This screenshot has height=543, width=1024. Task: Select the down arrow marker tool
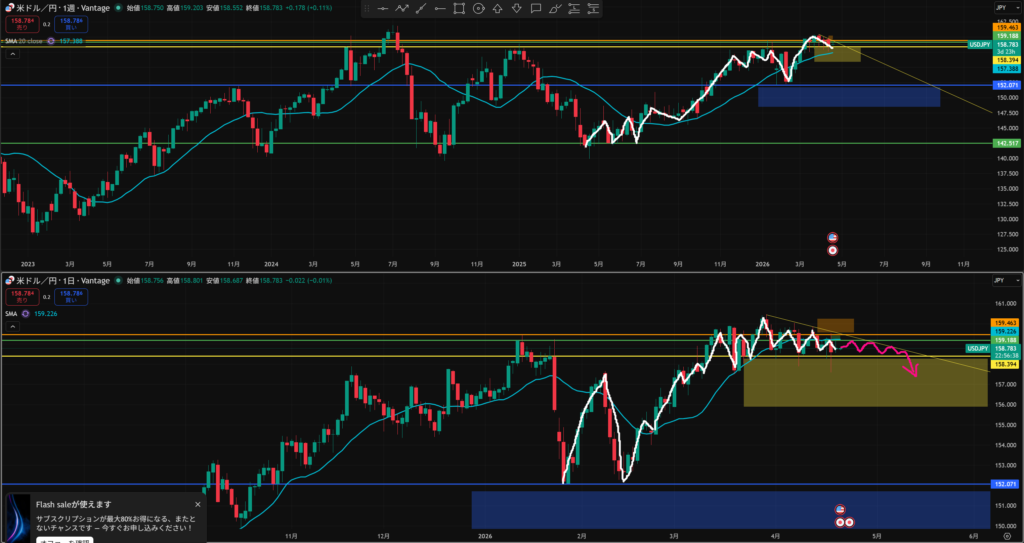516,9
